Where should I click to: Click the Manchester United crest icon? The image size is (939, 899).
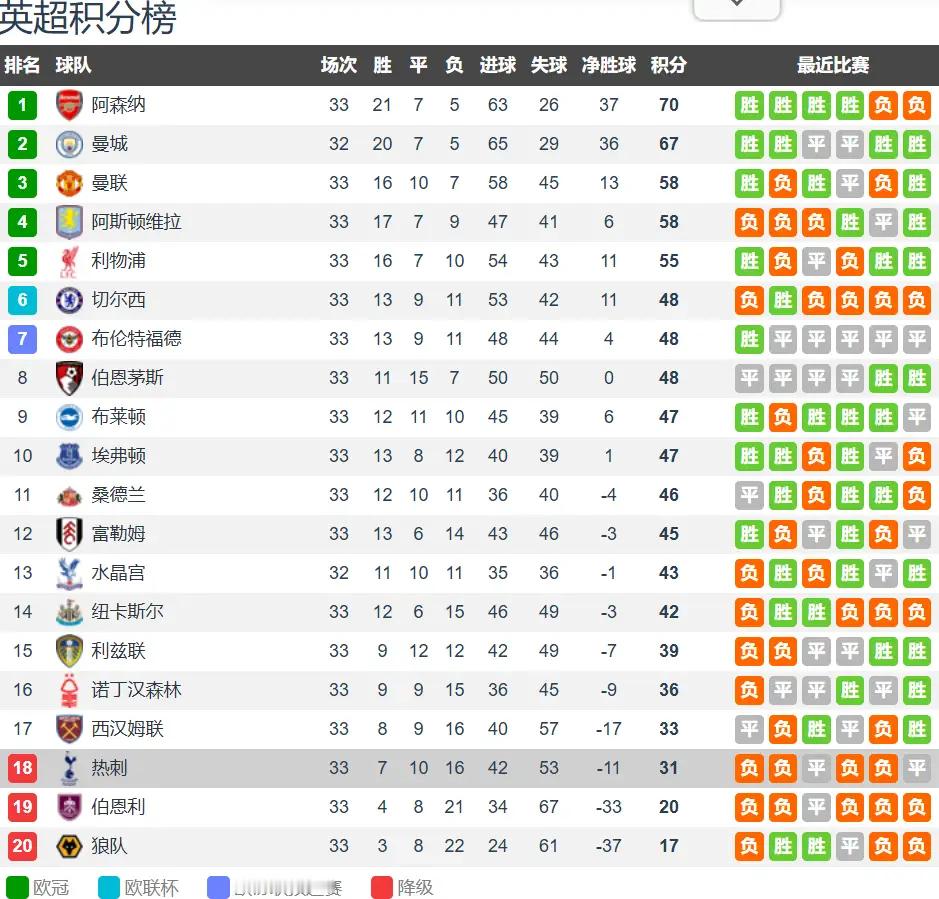click(69, 183)
